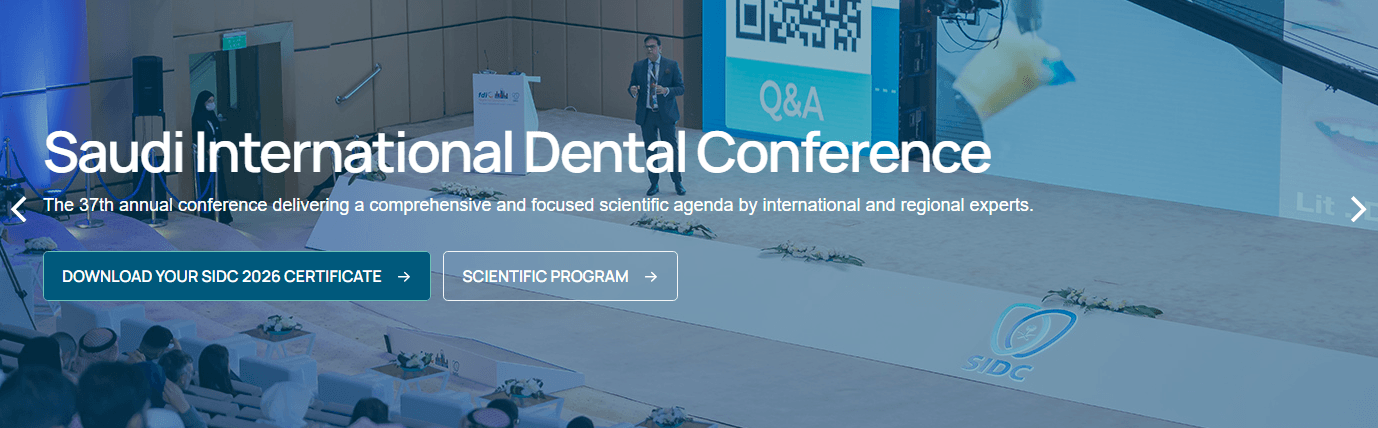Advance to the next carousel slide

(1358, 209)
